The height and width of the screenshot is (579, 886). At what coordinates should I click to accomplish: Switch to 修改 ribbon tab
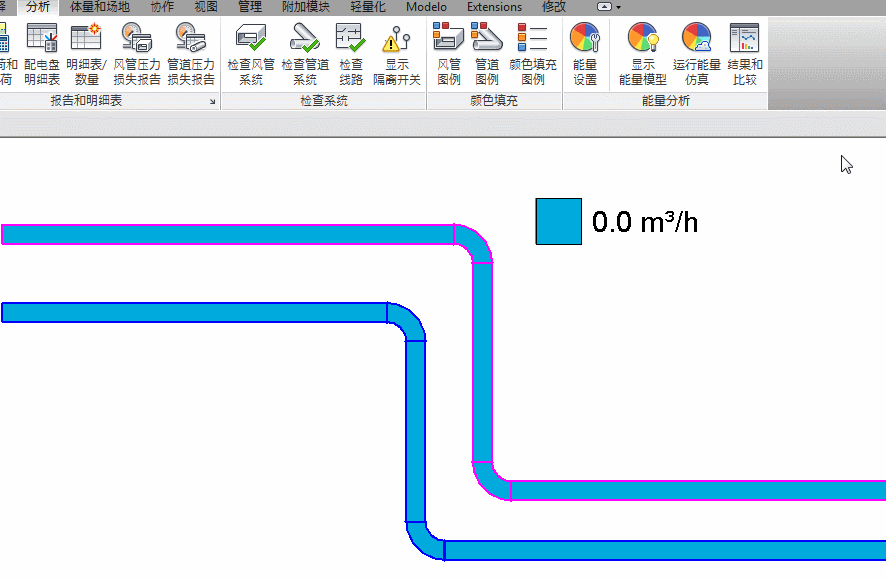[554, 7]
